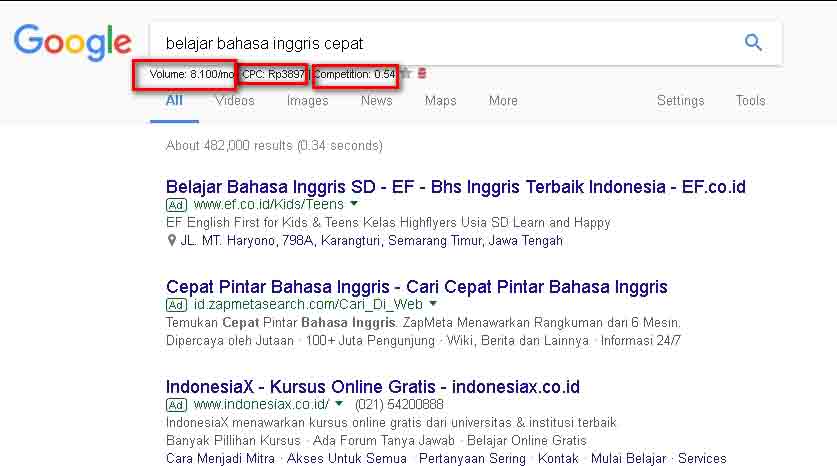Open search Settings
837x466 pixels.
coord(681,100)
